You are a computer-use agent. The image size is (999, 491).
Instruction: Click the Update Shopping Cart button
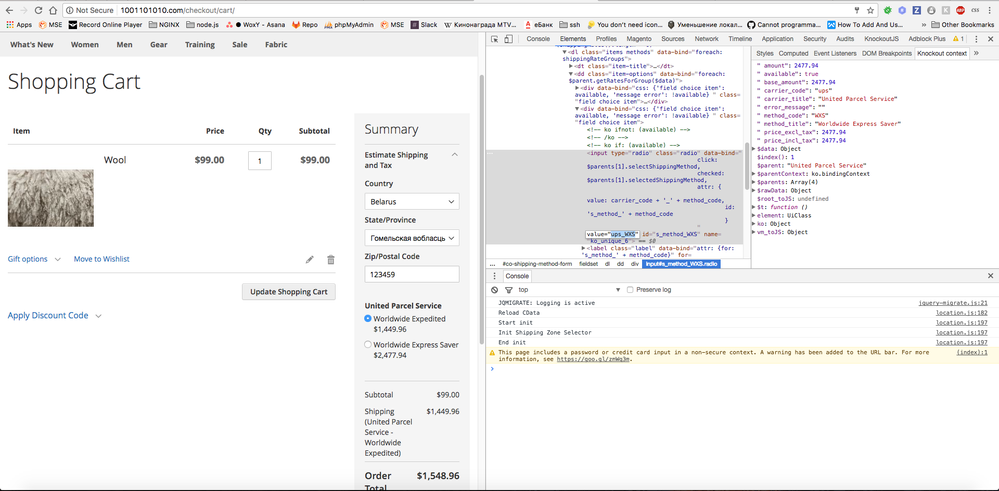point(288,292)
